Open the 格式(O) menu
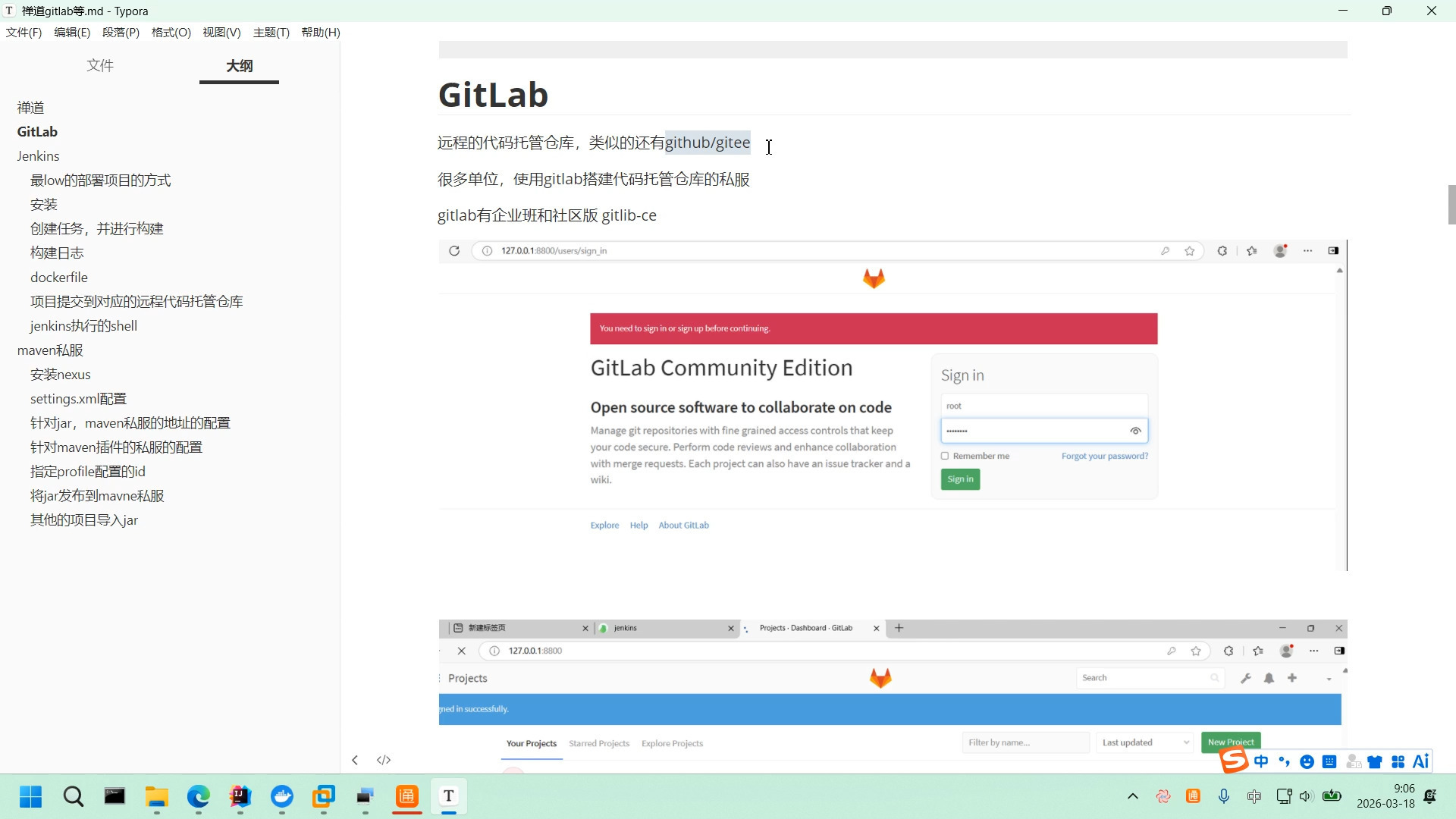The height and width of the screenshot is (819, 1456). (171, 33)
